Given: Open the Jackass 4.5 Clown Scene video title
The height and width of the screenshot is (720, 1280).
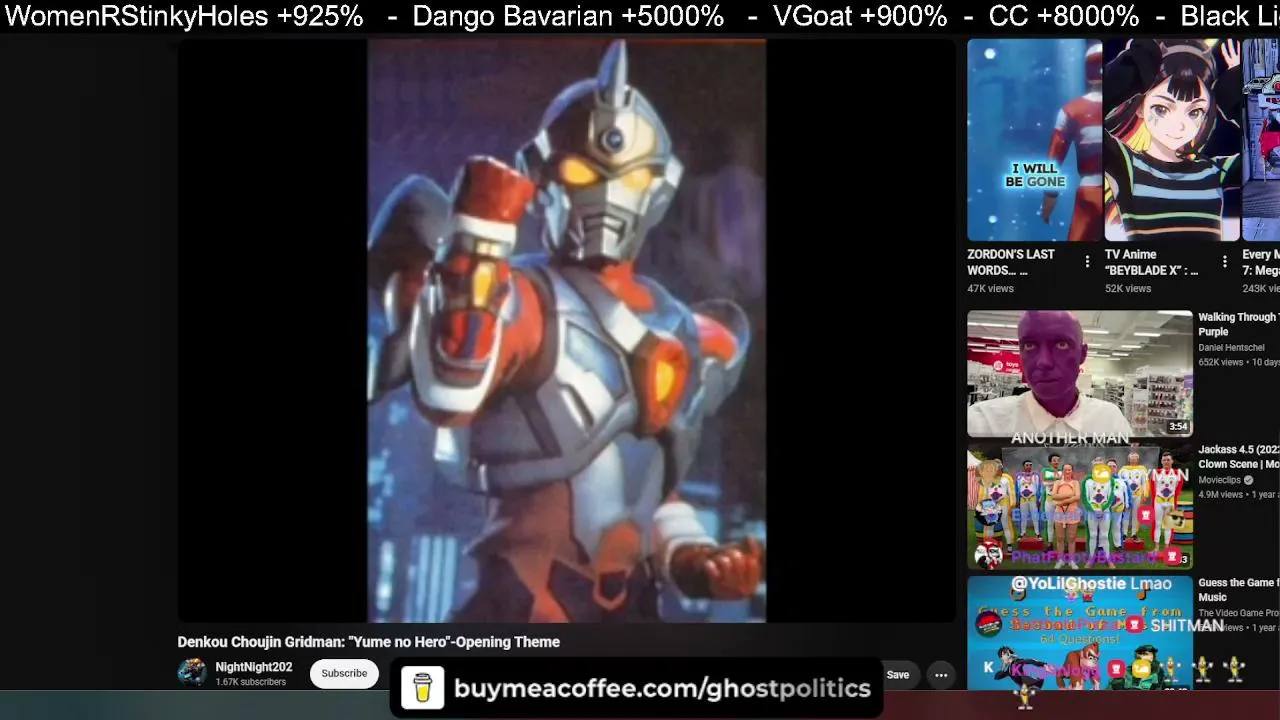Looking at the screenshot, I should [x=1238, y=457].
